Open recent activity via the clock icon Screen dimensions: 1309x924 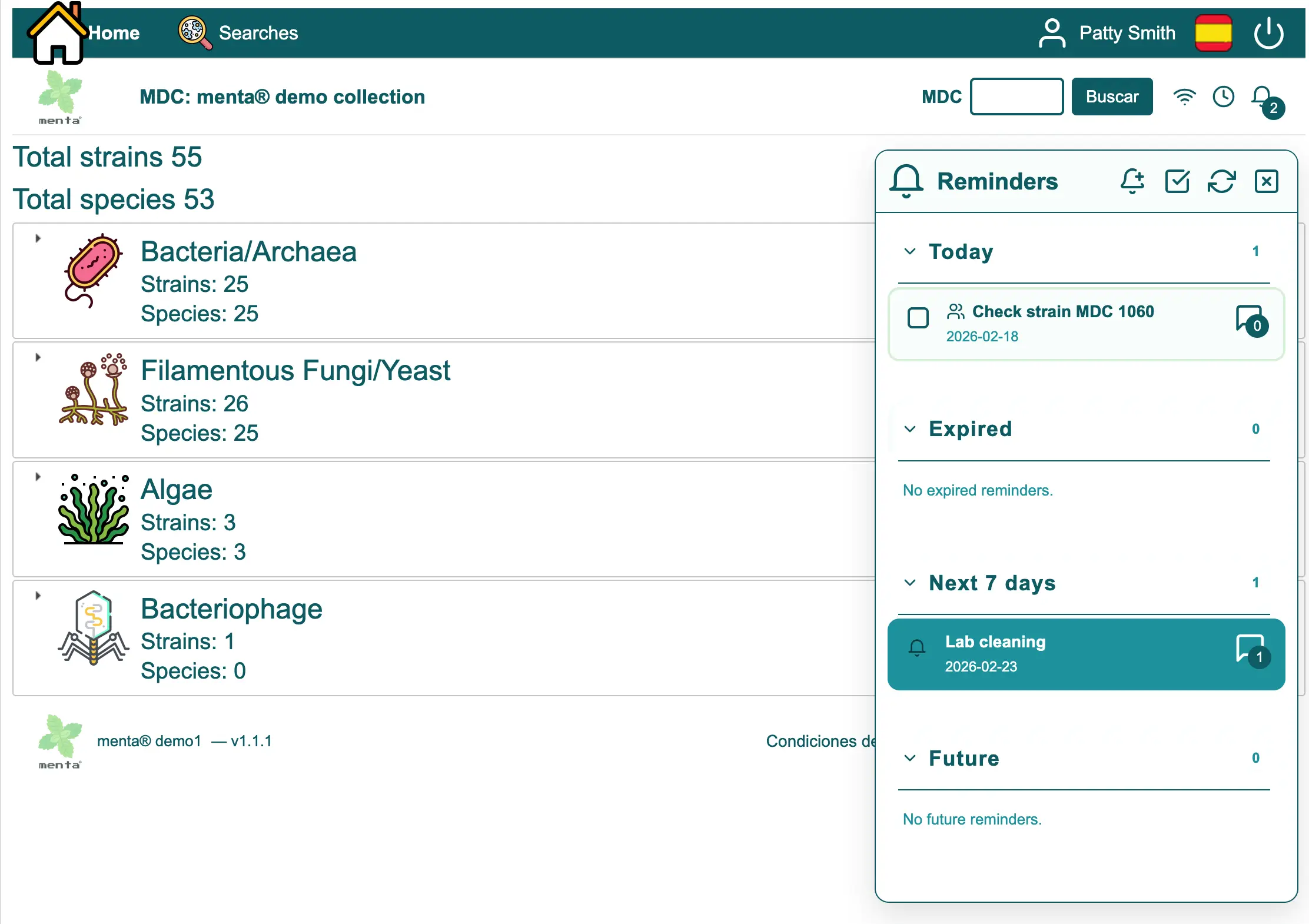coord(1223,97)
